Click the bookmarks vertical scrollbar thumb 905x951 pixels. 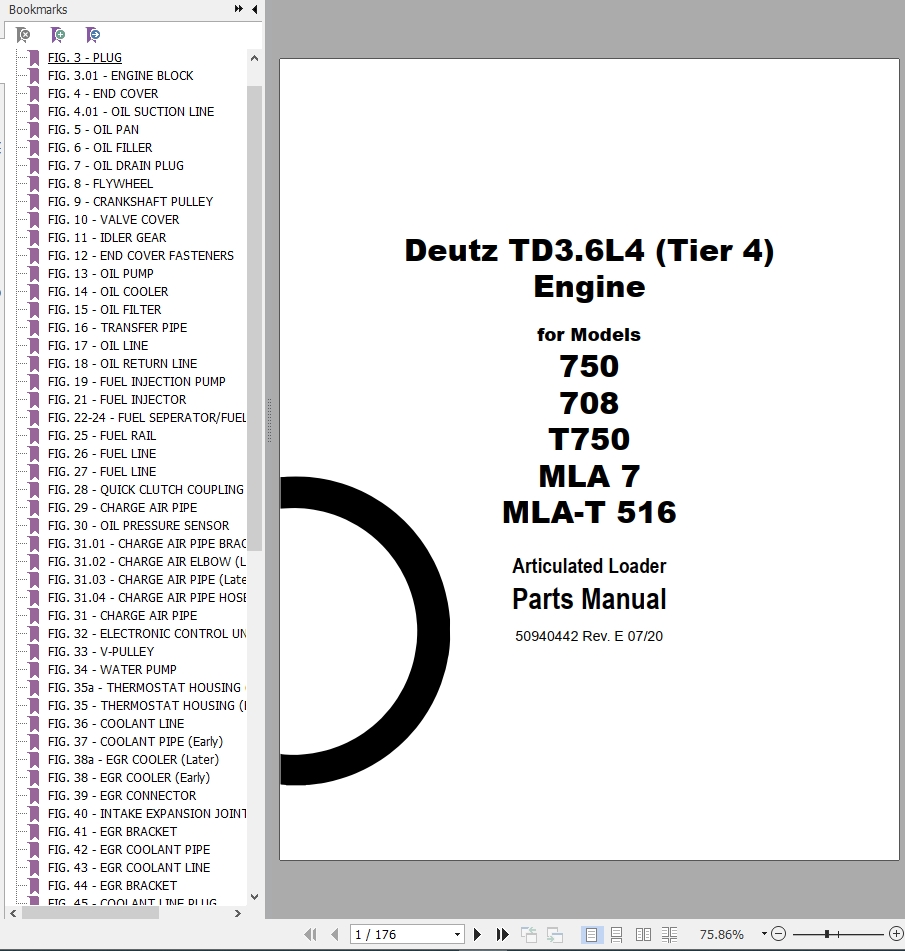pyautogui.click(x=254, y=318)
